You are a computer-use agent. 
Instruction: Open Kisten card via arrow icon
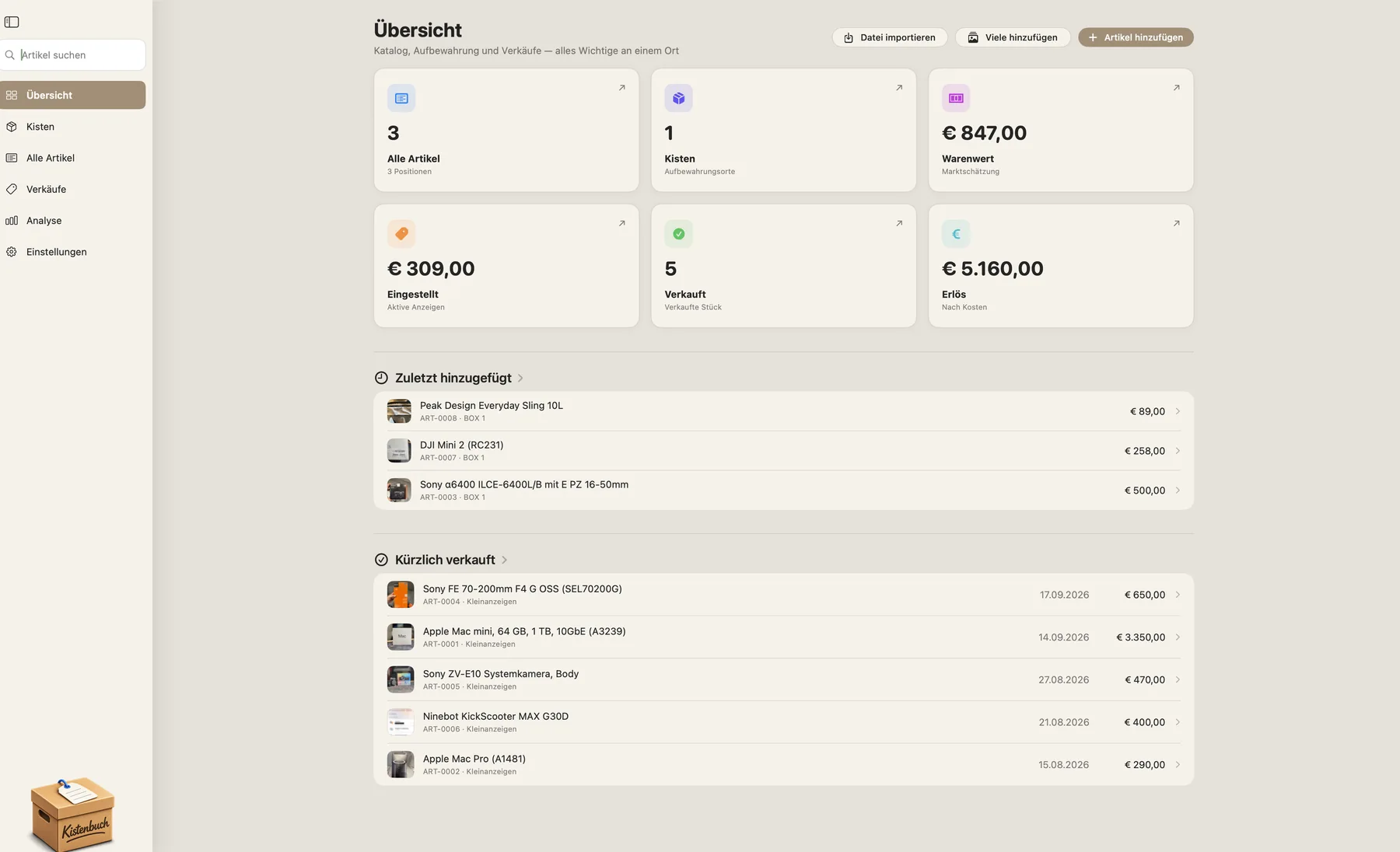[x=899, y=88]
